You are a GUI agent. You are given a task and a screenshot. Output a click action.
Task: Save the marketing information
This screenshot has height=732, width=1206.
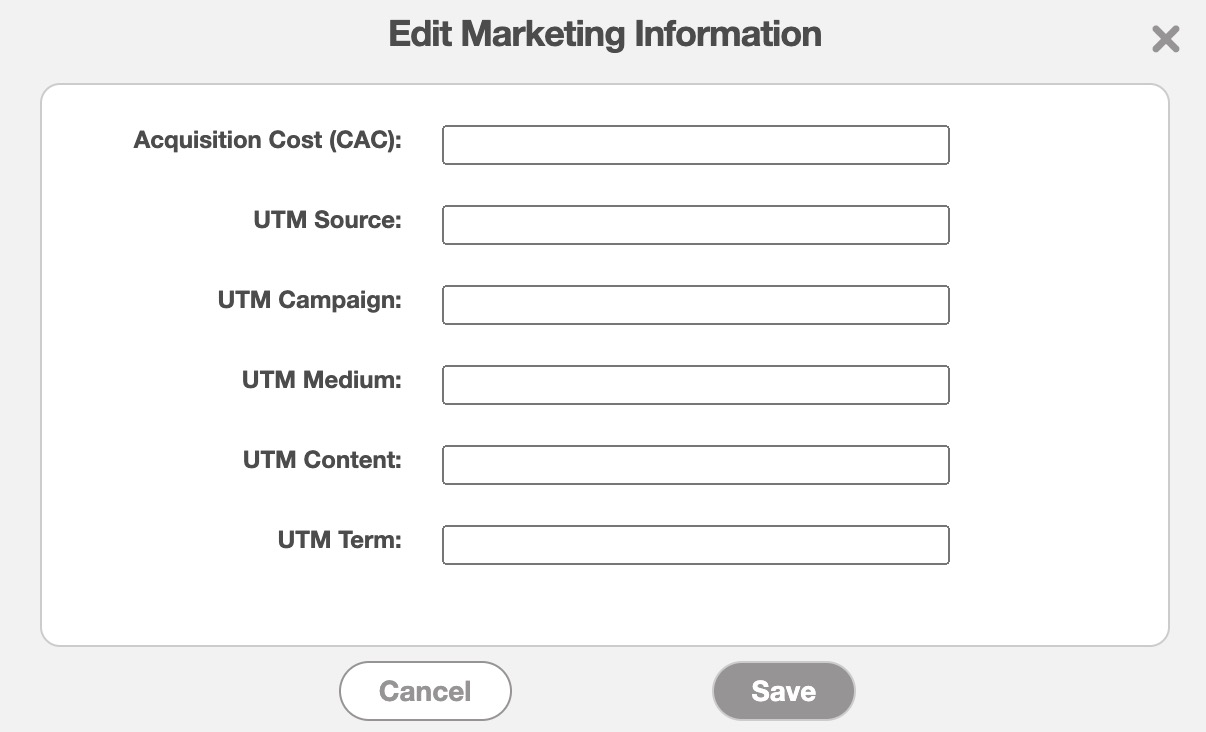point(783,691)
